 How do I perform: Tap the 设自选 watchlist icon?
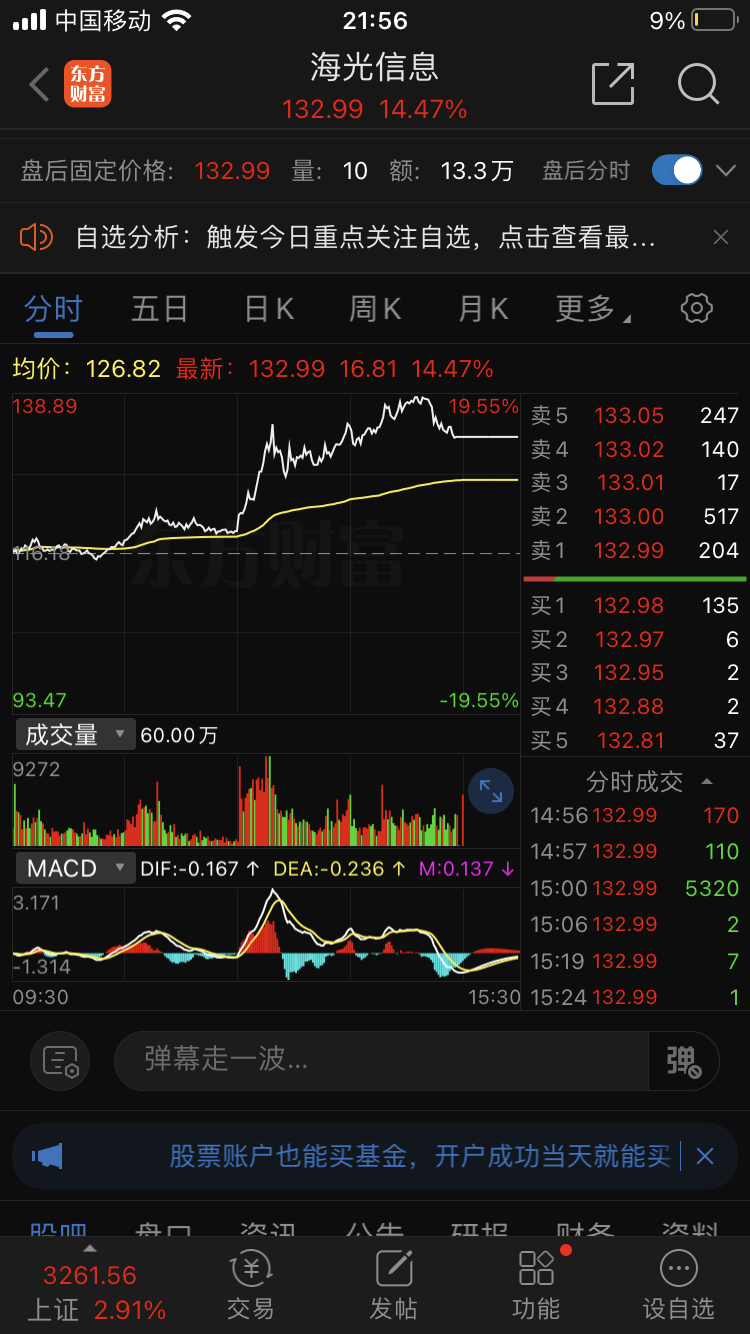point(679,1286)
